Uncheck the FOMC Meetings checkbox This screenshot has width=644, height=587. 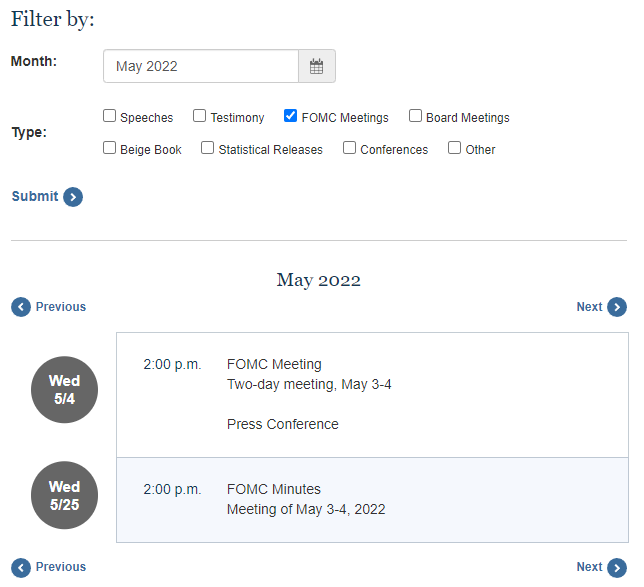290,116
